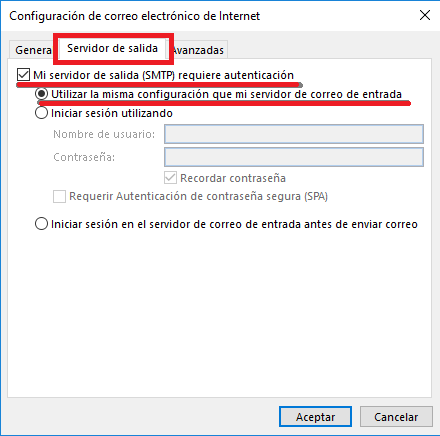440x436 pixels.
Task: Click the Nombre de usuario input field
Action: point(294,134)
